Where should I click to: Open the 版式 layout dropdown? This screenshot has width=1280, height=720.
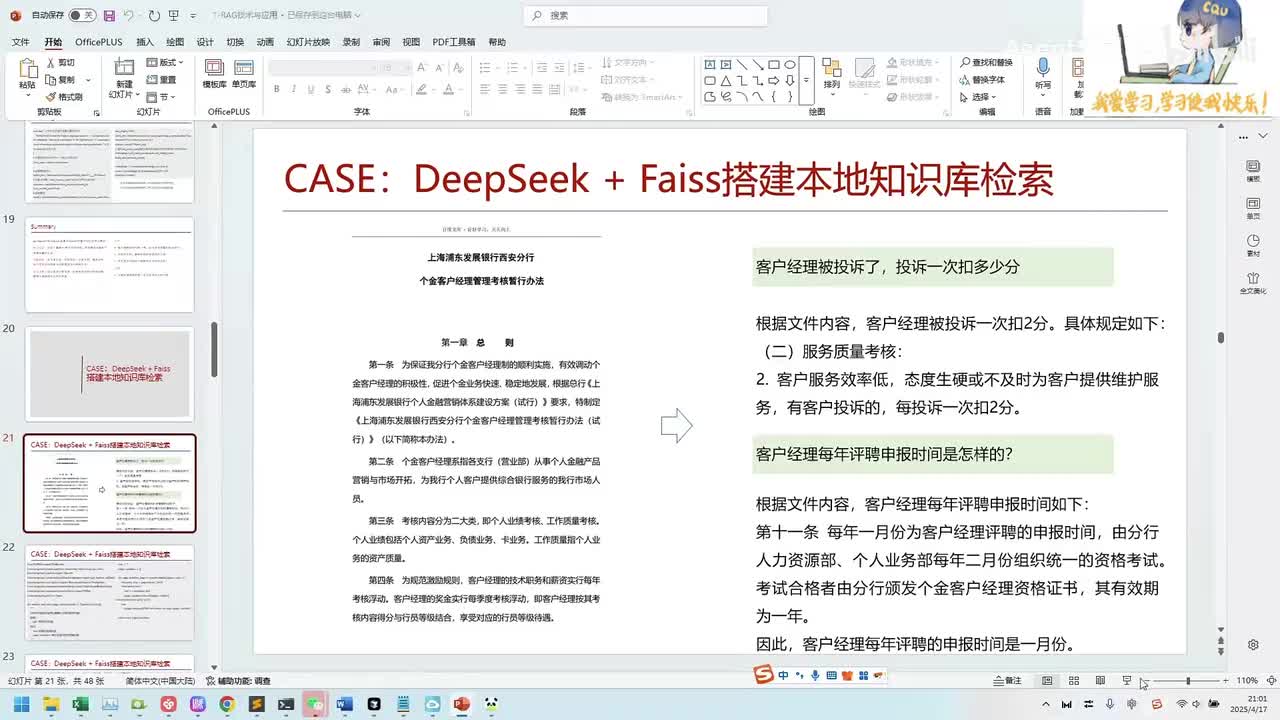166,62
